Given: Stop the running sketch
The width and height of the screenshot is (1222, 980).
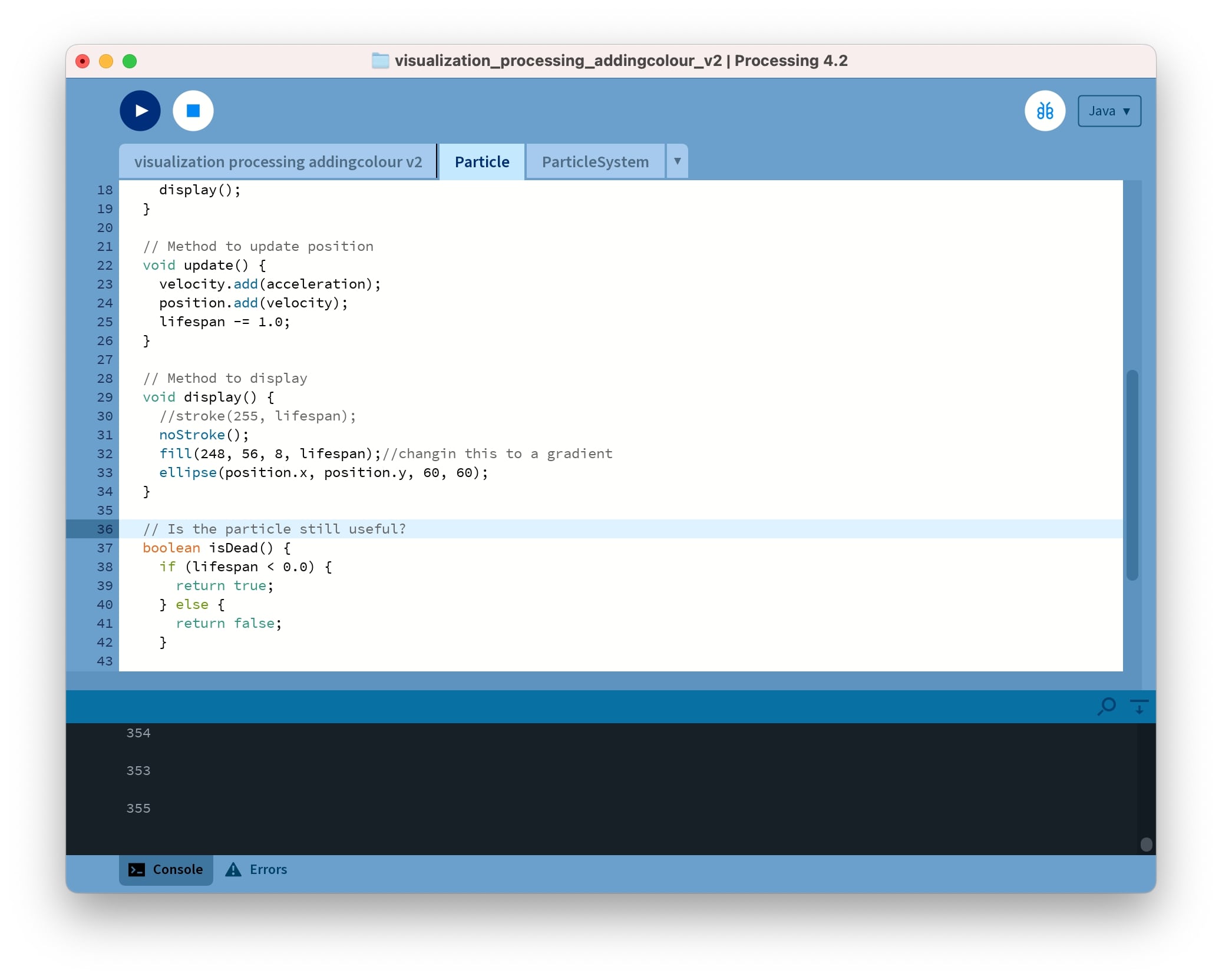Looking at the screenshot, I should coord(193,111).
